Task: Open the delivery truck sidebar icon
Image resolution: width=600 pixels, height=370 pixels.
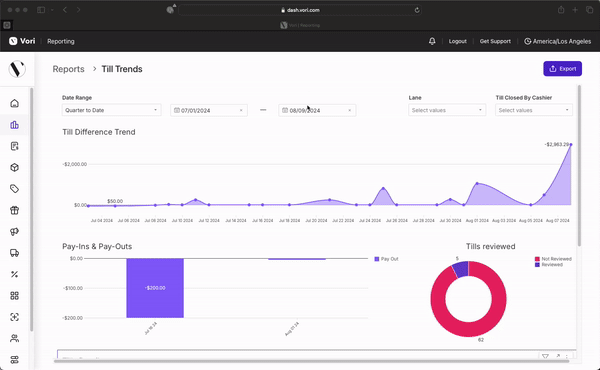Action: pos(15,253)
